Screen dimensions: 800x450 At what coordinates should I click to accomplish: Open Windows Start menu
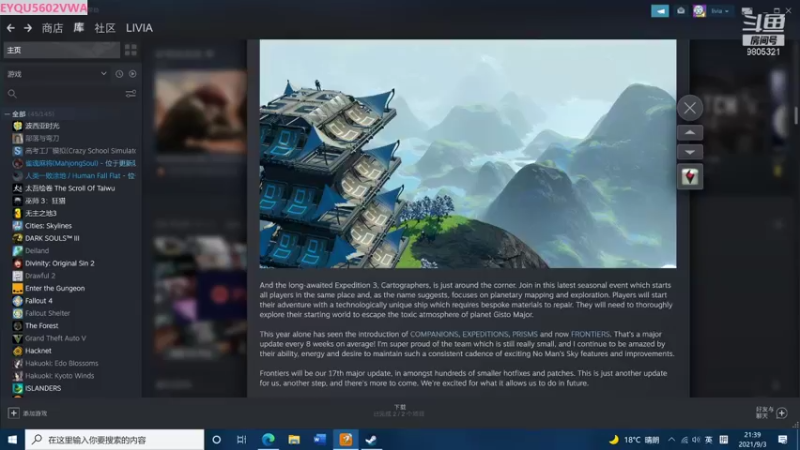(x=12, y=439)
